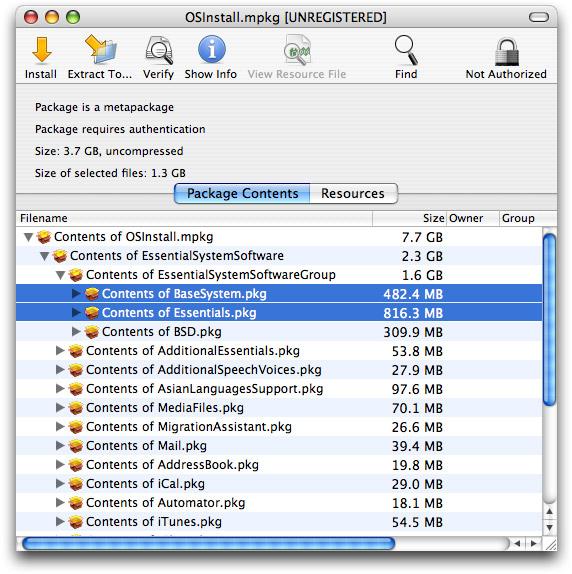Click the Install arrow icon
The width and height of the screenshot is (572, 574).
click(41, 50)
